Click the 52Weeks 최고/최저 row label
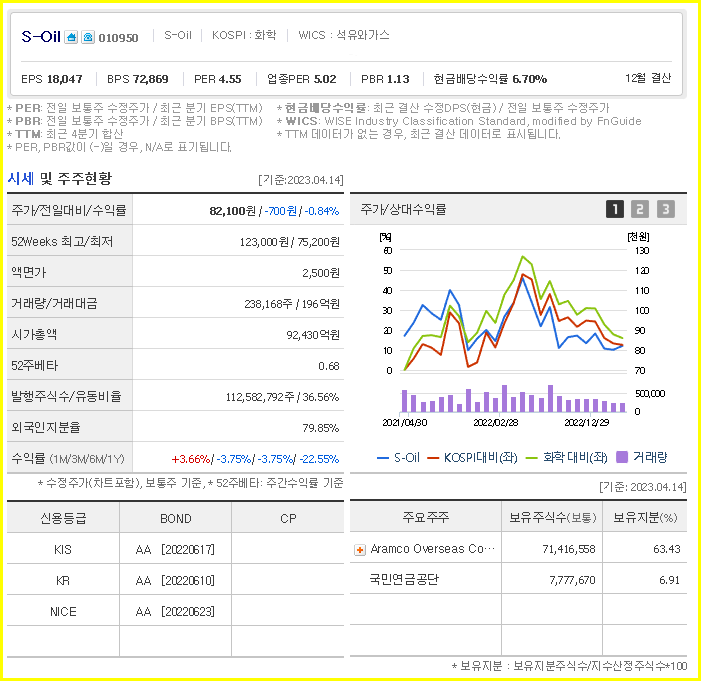The height and width of the screenshot is (681, 701). click(x=62, y=241)
